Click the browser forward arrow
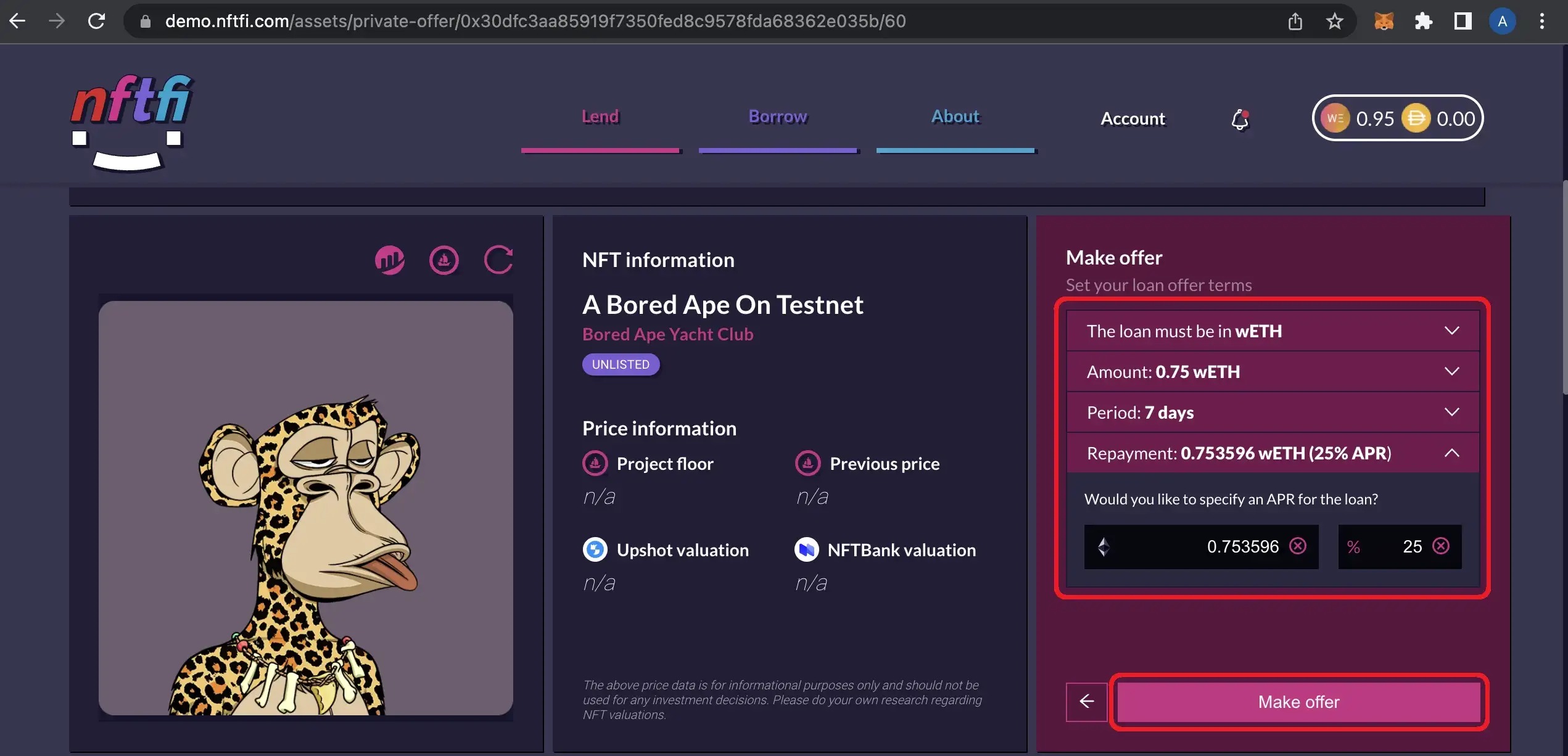The height and width of the screenshot is (756, 1568). 57,21
